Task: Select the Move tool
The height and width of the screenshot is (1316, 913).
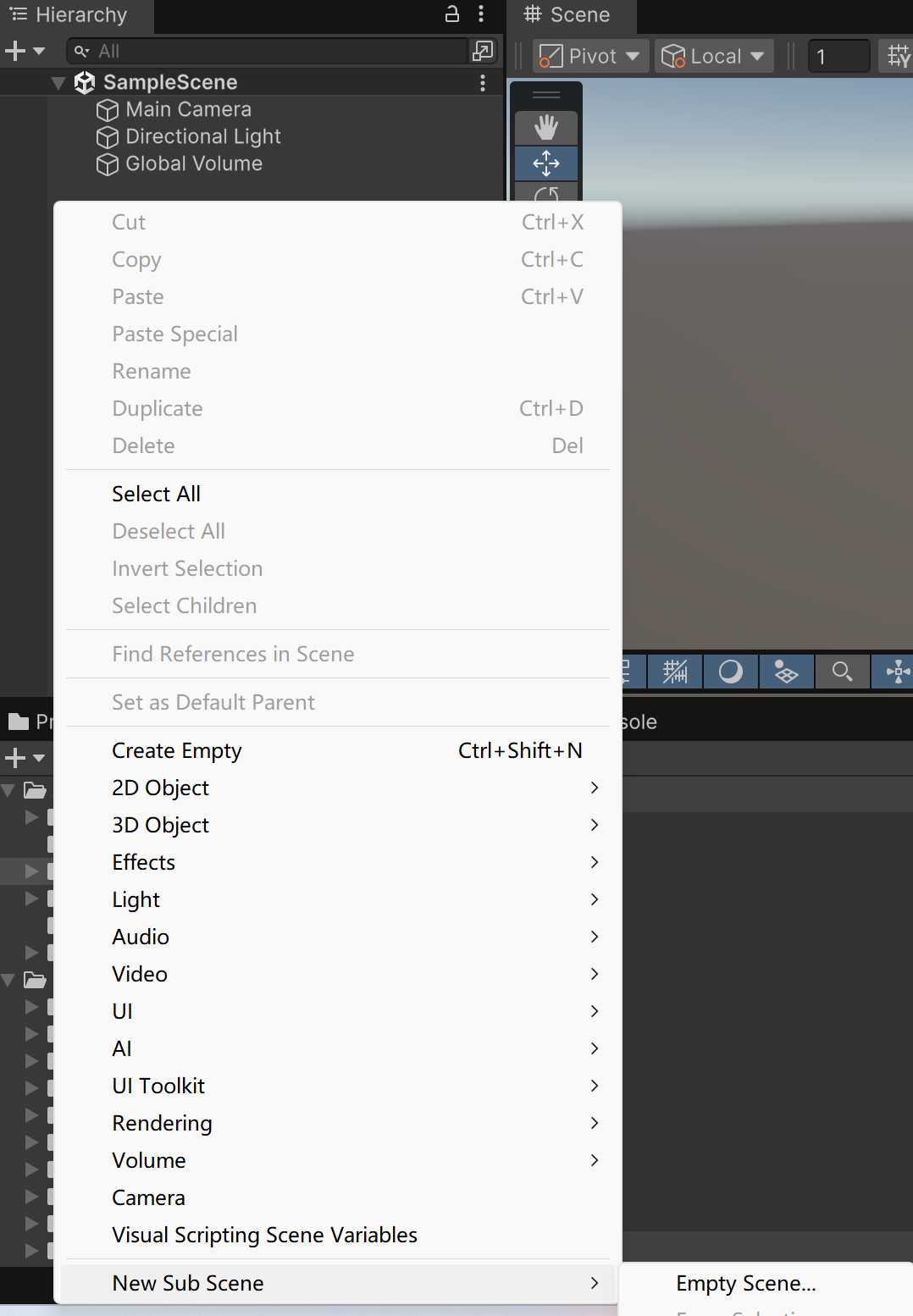Action: point(546,163)
